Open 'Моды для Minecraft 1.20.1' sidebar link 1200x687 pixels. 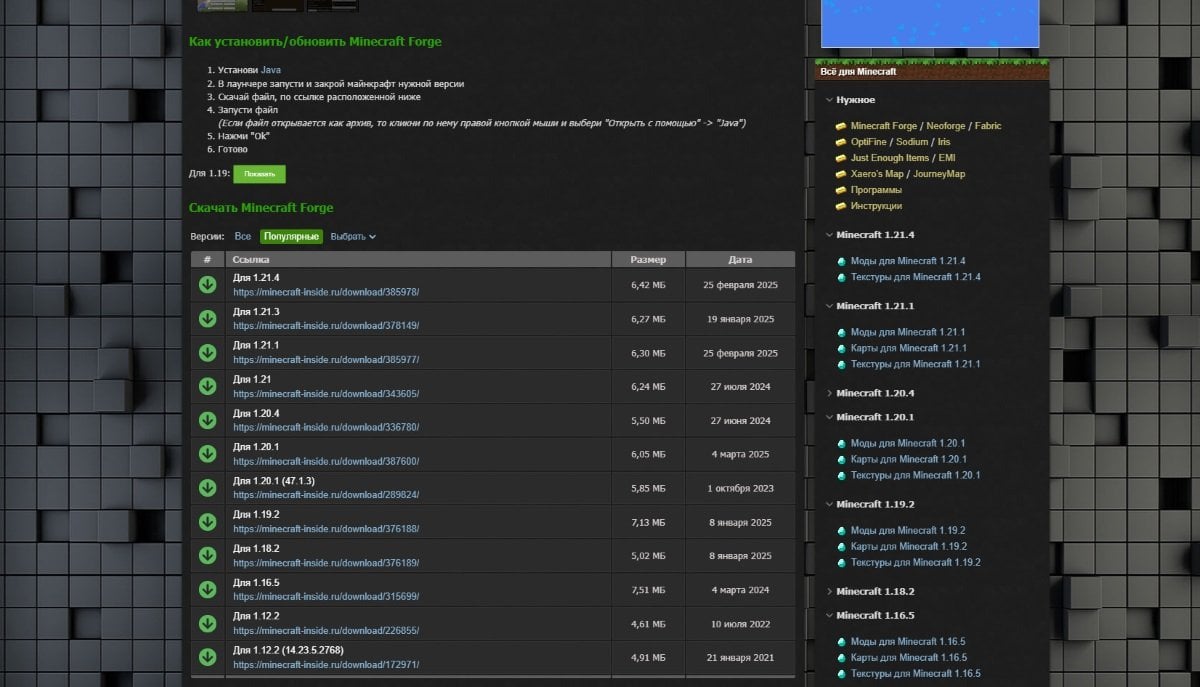pyautogui.click(x=907, y=443)
